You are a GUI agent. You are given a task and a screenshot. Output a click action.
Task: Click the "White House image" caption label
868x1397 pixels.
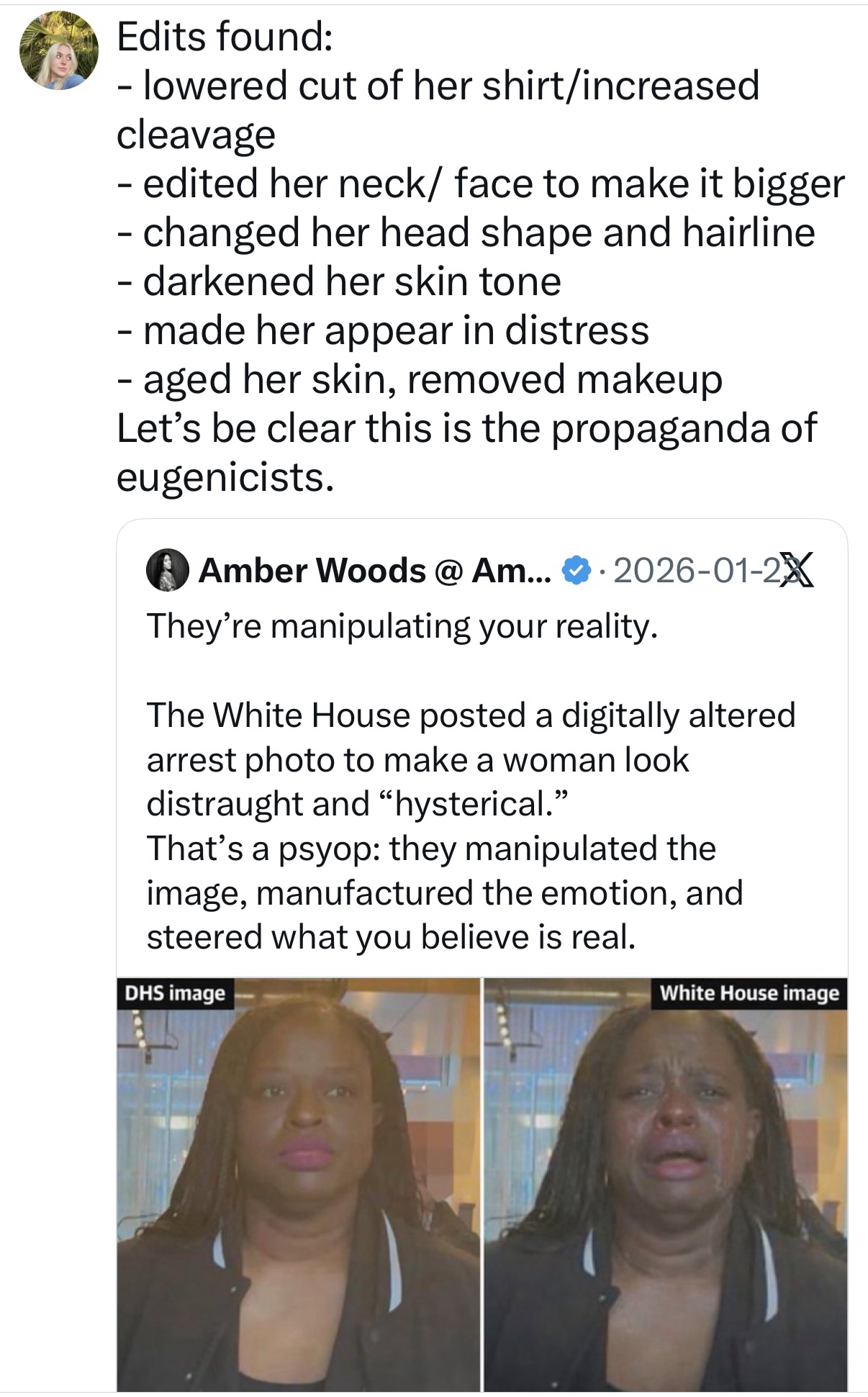(x=749, y=993)
